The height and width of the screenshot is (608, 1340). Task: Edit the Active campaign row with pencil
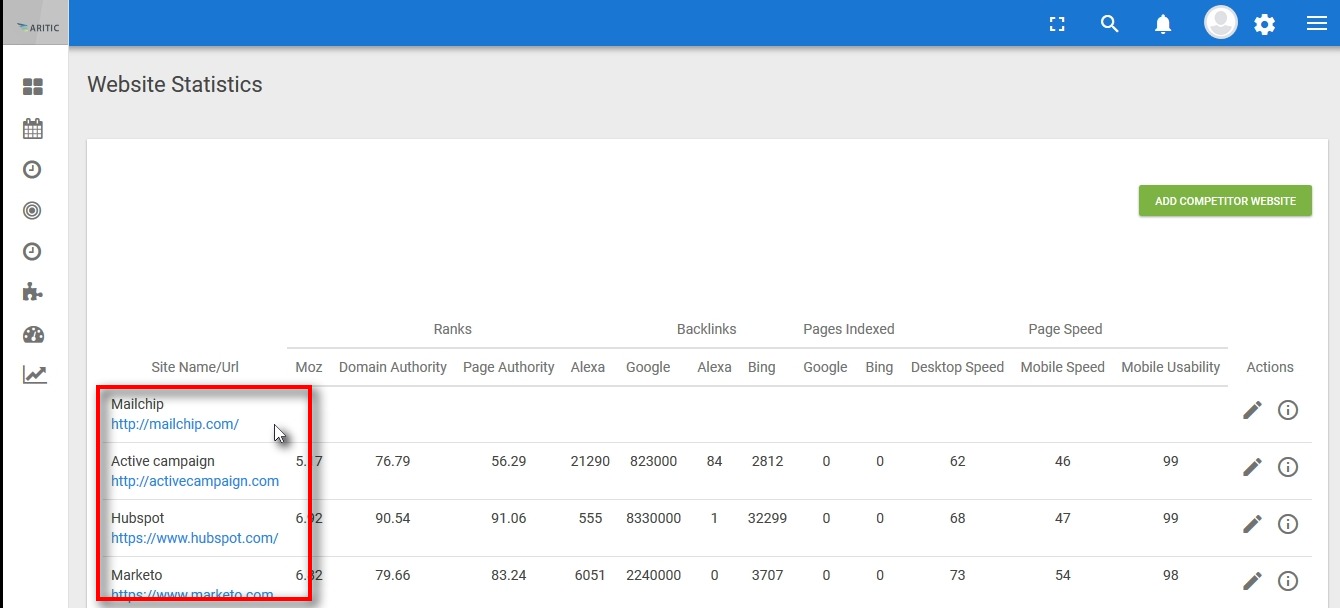(1252, 467)
